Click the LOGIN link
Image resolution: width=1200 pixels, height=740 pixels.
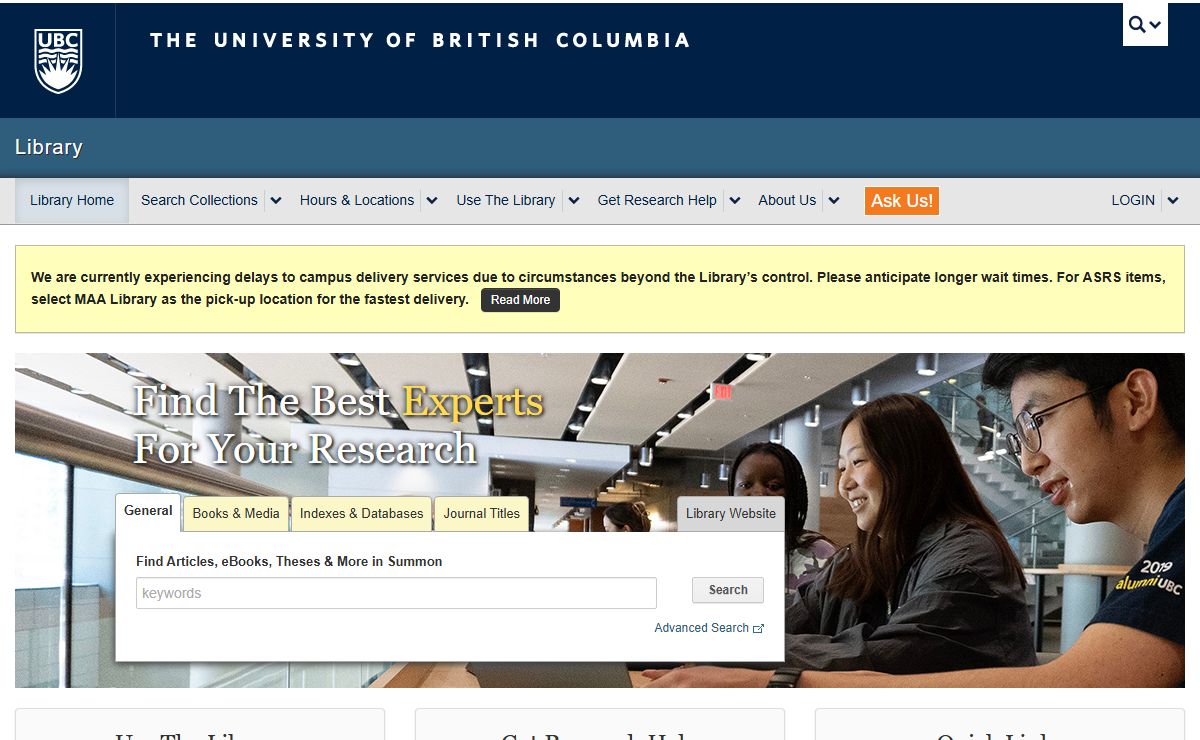click(x=1133, y=201)
